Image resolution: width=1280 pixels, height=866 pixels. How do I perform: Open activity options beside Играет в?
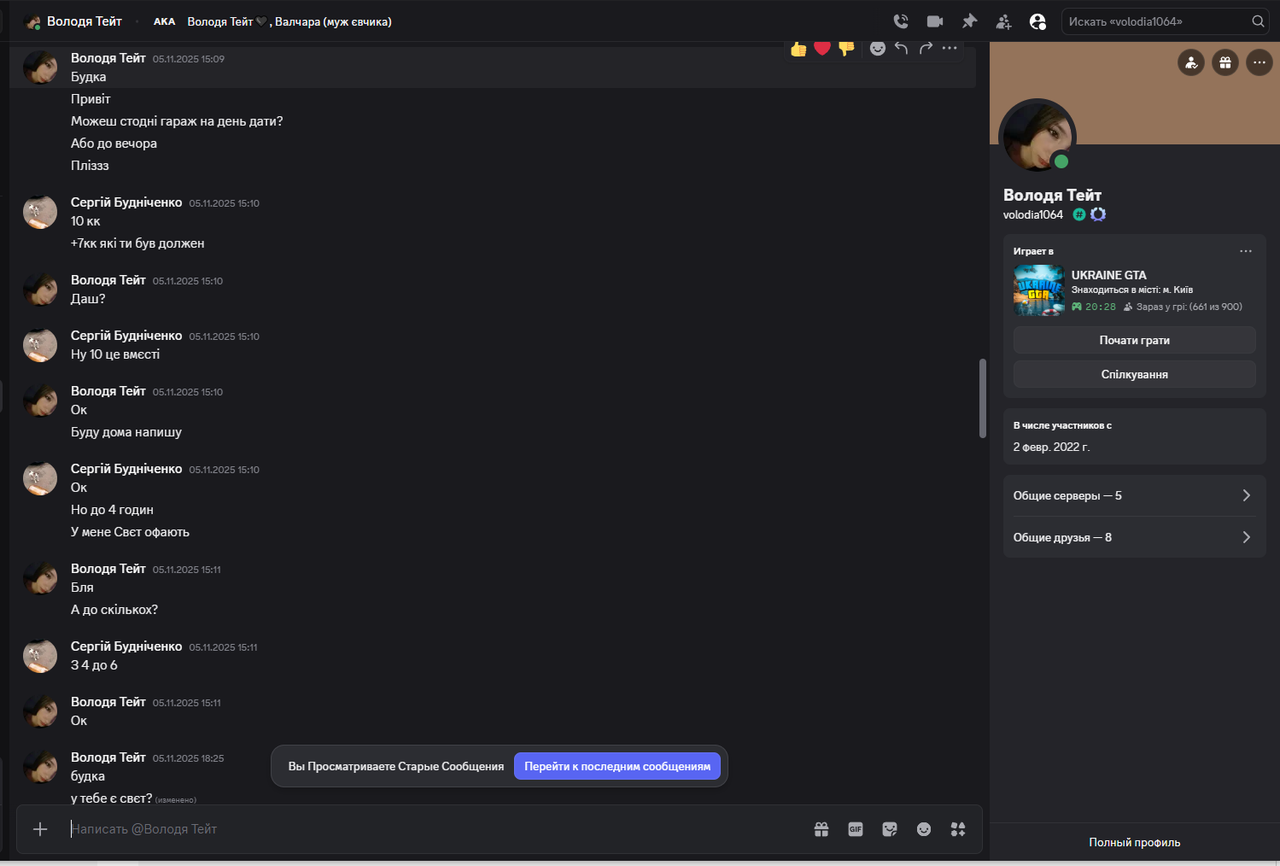click(x=1245, y=251)
